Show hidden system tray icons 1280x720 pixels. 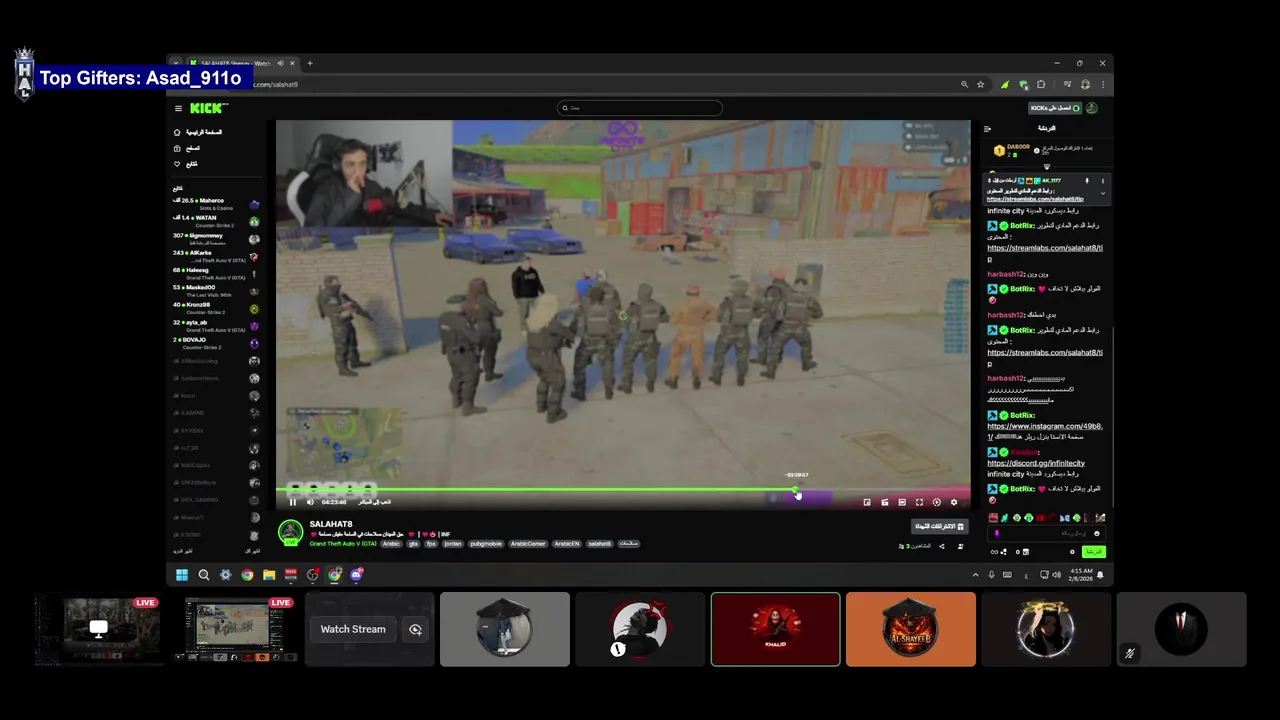975,575
